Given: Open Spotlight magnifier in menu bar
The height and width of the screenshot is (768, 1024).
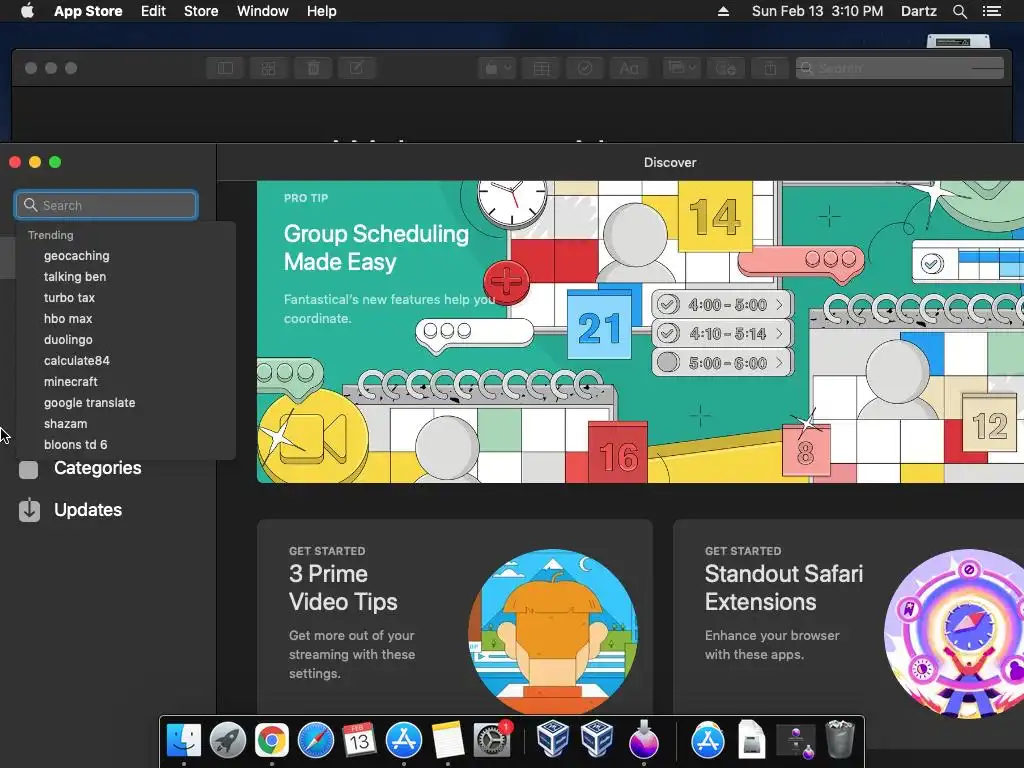Looking at the screenshot, I should pyautogui.click(x=960, y=11).
